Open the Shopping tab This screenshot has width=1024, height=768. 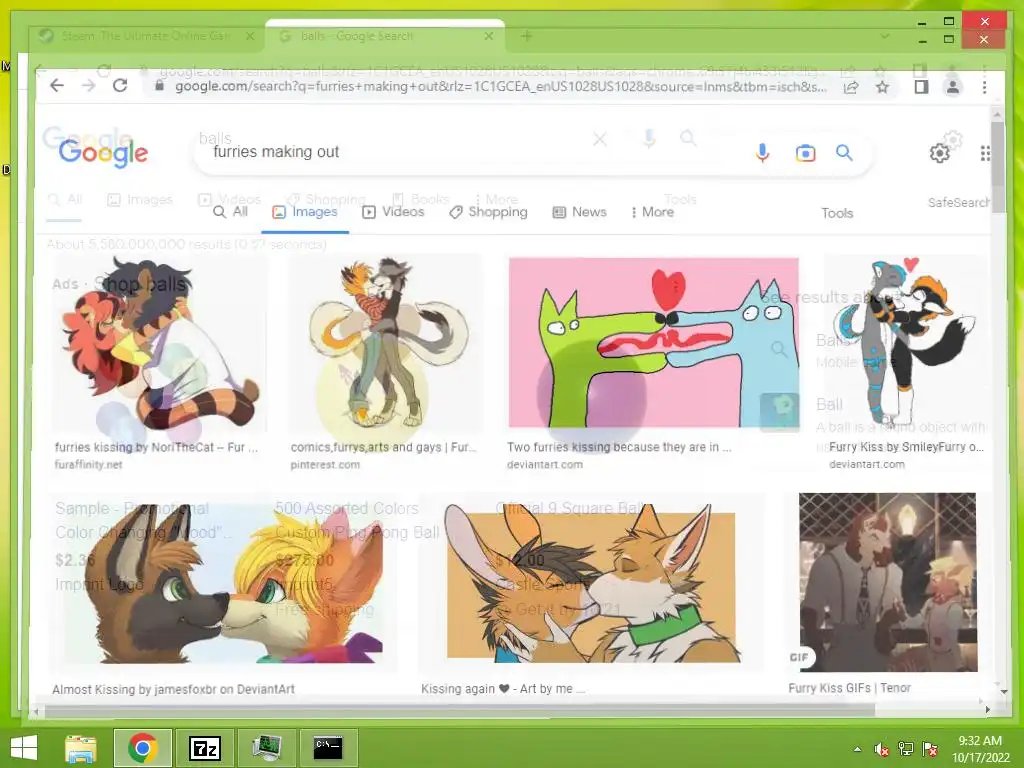(488, 212)
